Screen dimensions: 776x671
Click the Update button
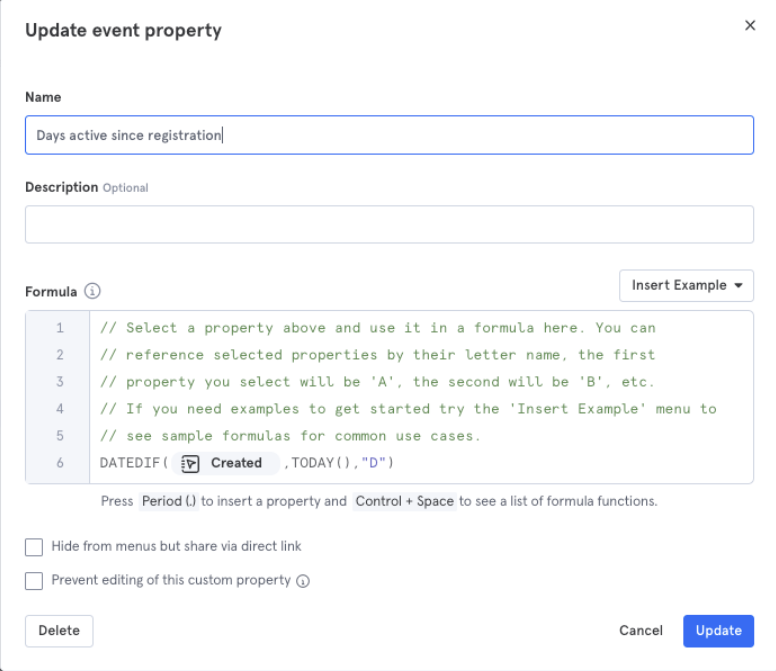(x=718, y=630)
